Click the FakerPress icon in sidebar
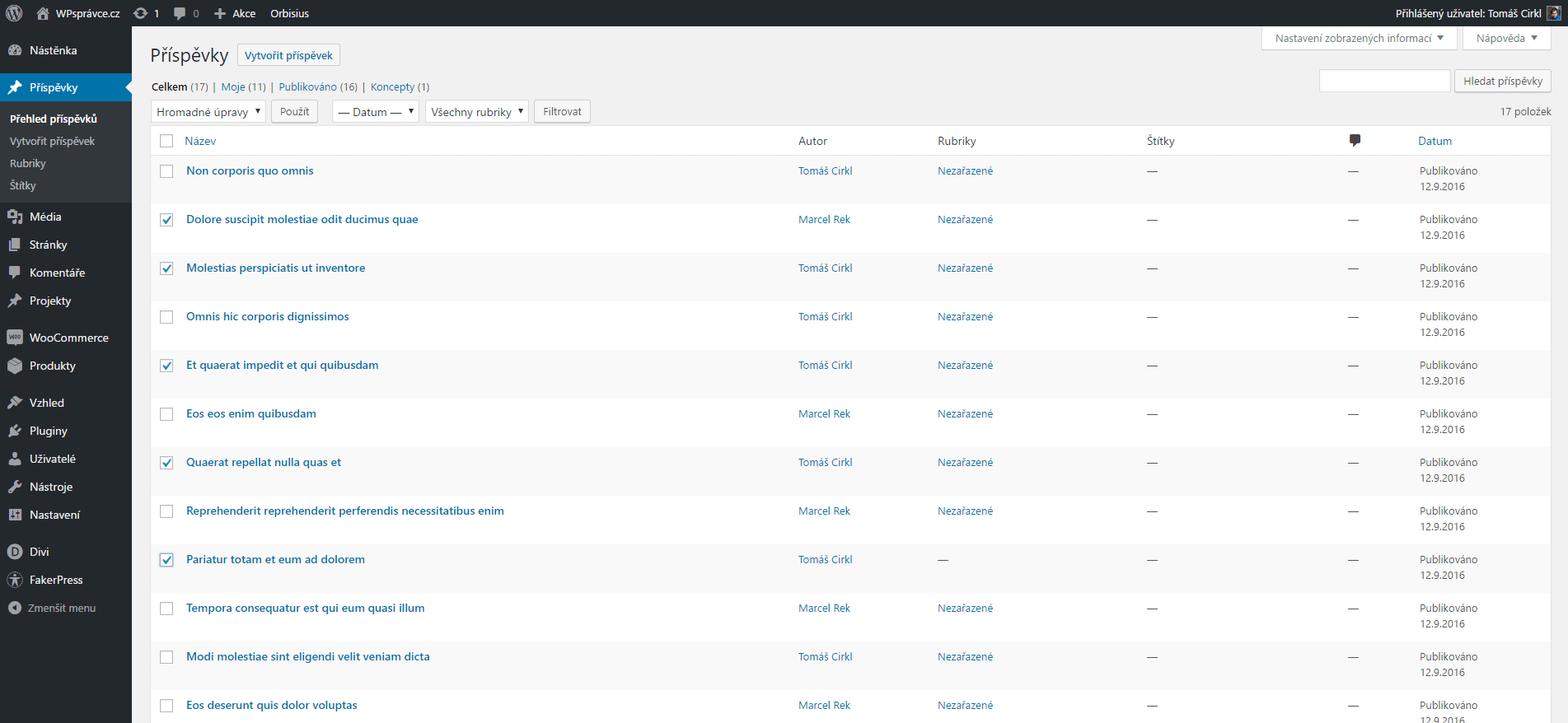Screen dimensions: 1568x723 coord(15,580)
